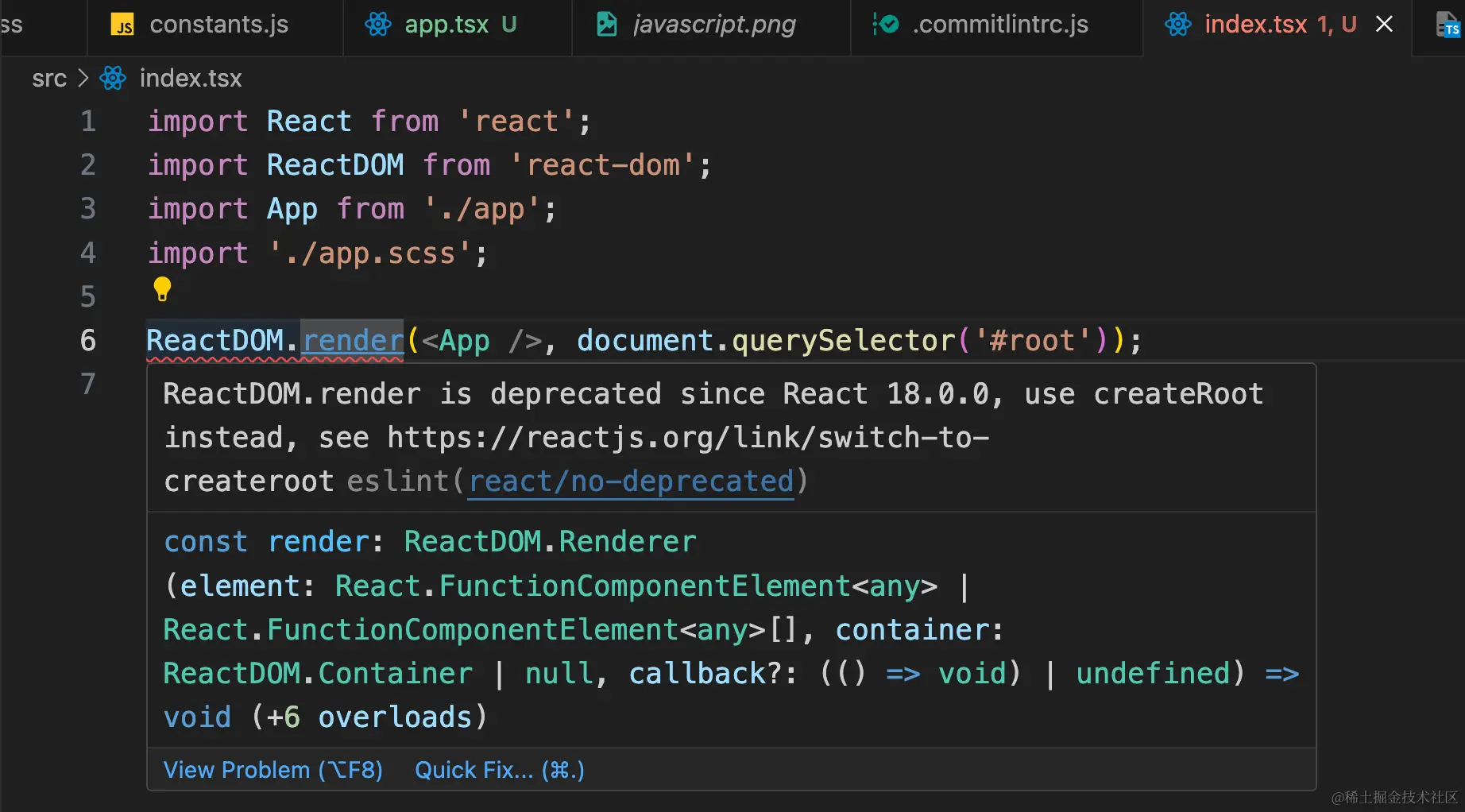Click the lightbulb code action icon

(162, 289)
